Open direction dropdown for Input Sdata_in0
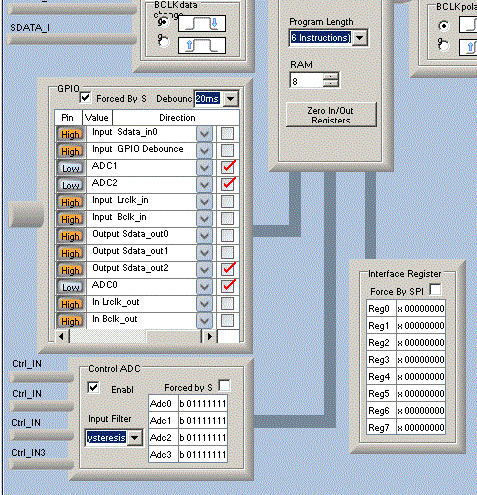This screenshot has height=495, width=477. pyautogui.click(x=204, y=134)
